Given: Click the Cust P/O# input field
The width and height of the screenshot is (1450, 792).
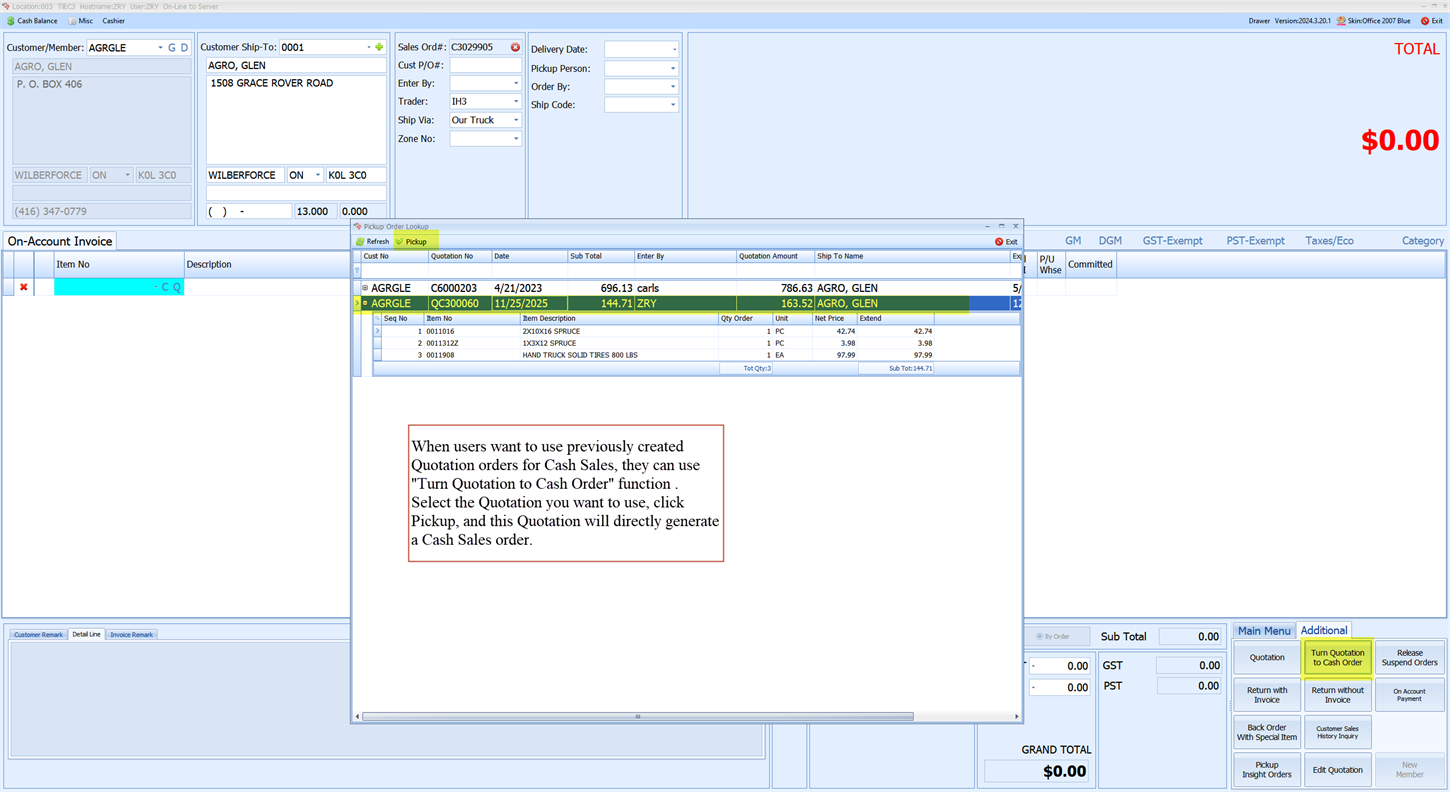Looking at the screenshot, I should (x=484, y=64).
